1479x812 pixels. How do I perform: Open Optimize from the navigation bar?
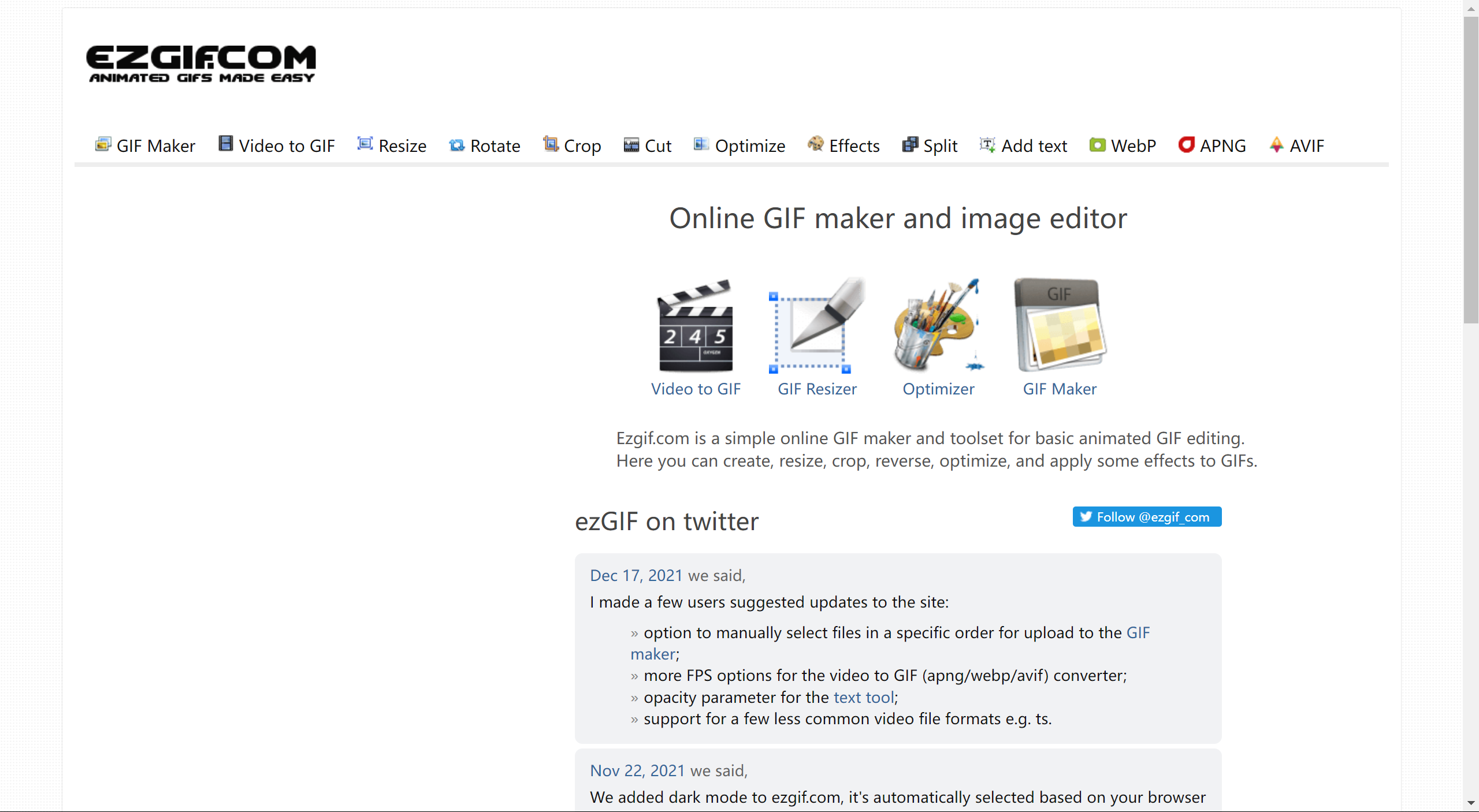click(739, 146)
